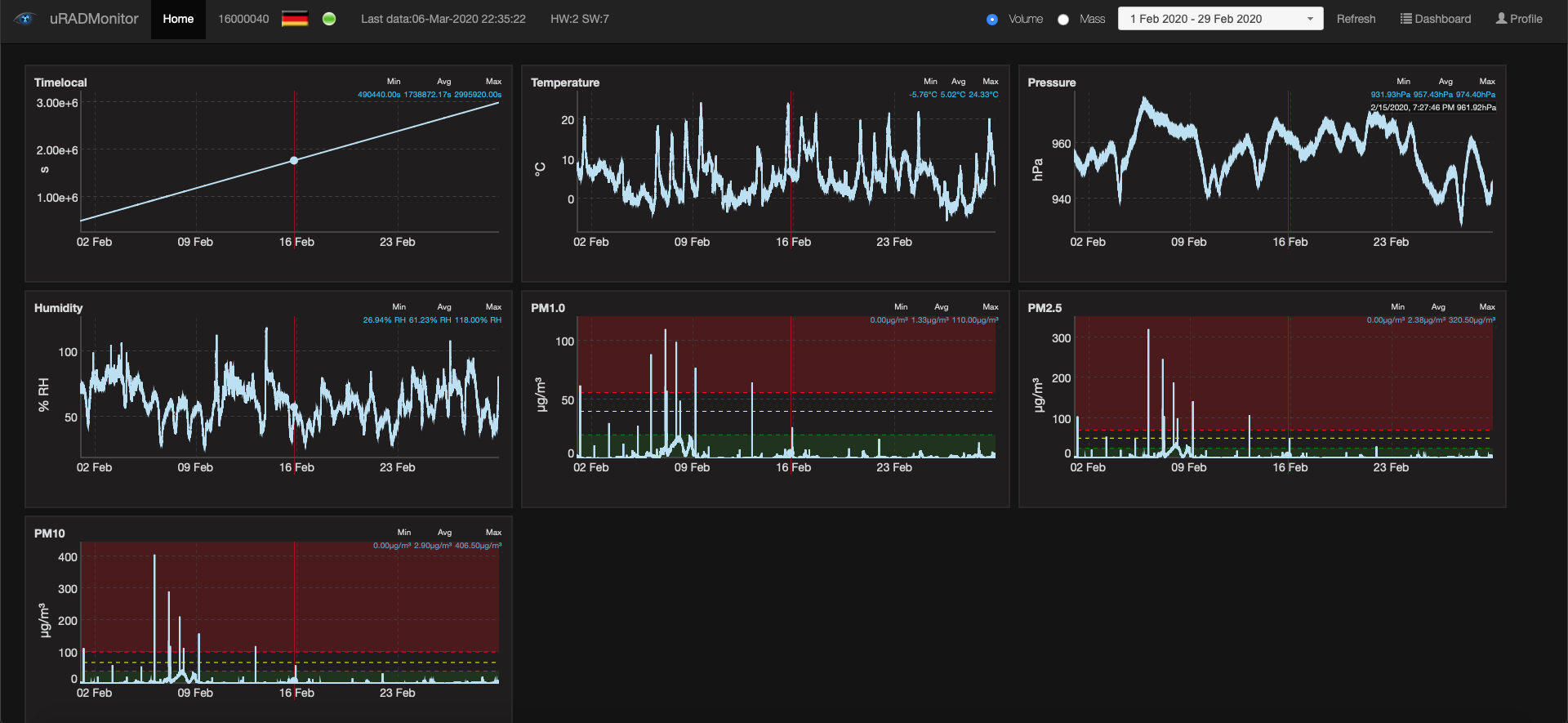Click the Profile person icon
The image size is (1568, 723).
(x=1501, y=19)
